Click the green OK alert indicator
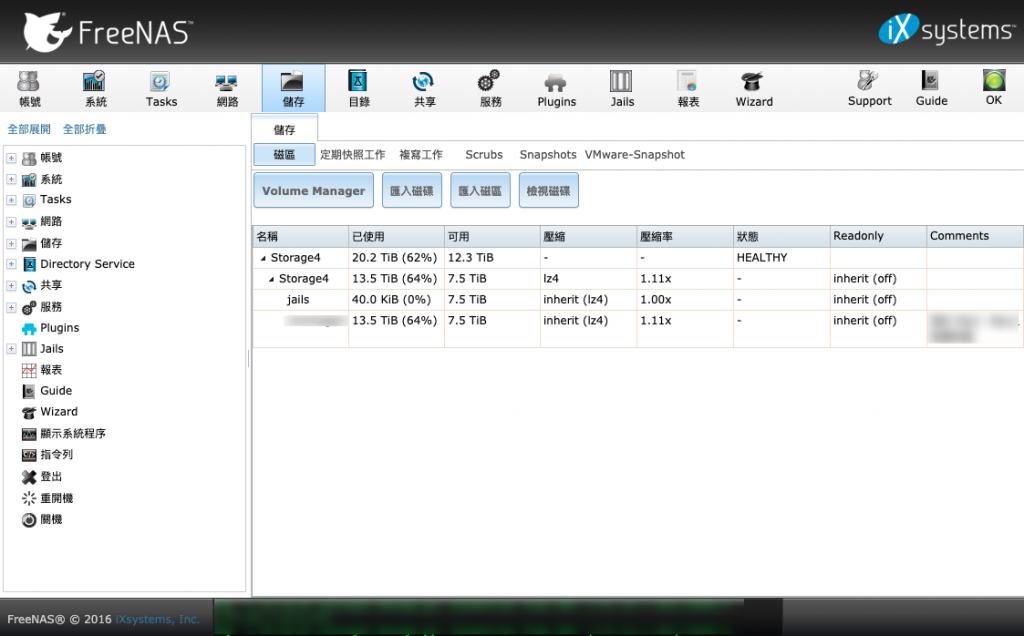This screenshot has width=1024, height=636. click(x=993, y=88)
